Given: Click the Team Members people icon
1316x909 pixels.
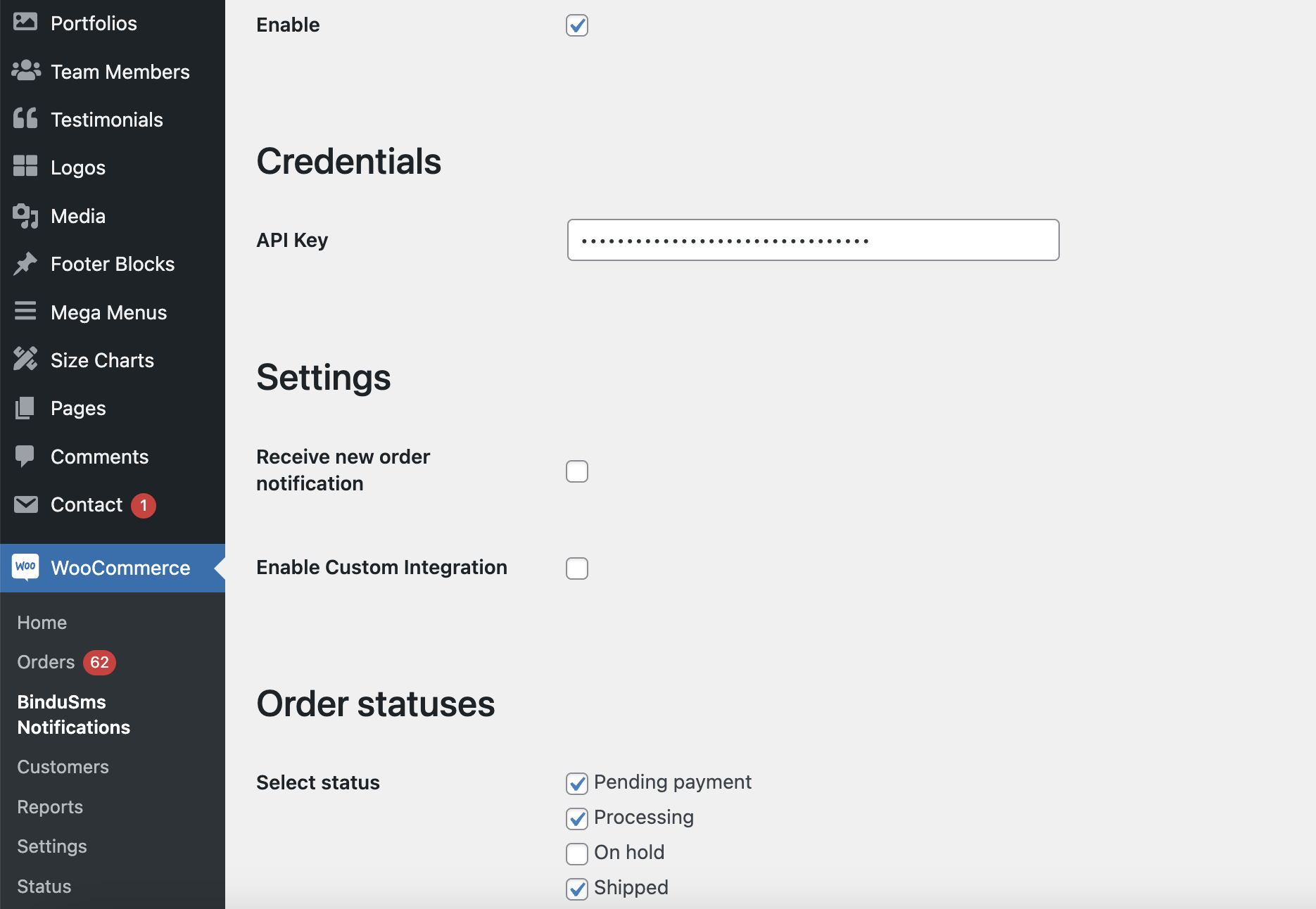Looking at the screenshot, I should pyautogui.click(x=25, y=71).
